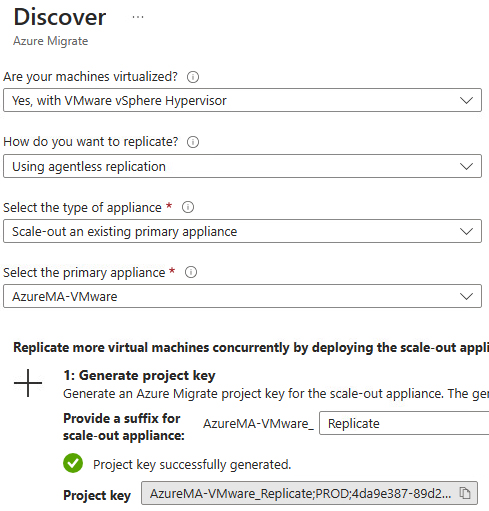Expand the AzureMA-VMware primary appliance dropdown

point(242,296)
